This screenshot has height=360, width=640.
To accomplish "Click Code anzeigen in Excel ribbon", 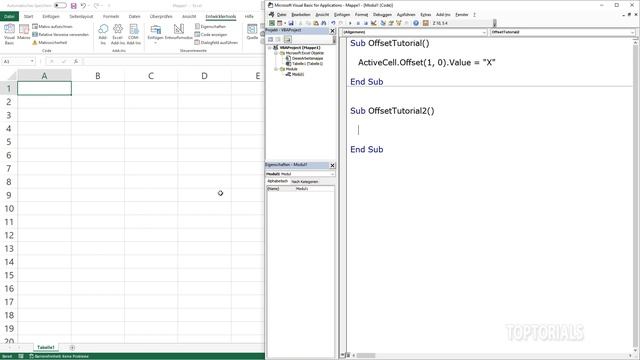I will pyautogui.click(x=211, y=35).
